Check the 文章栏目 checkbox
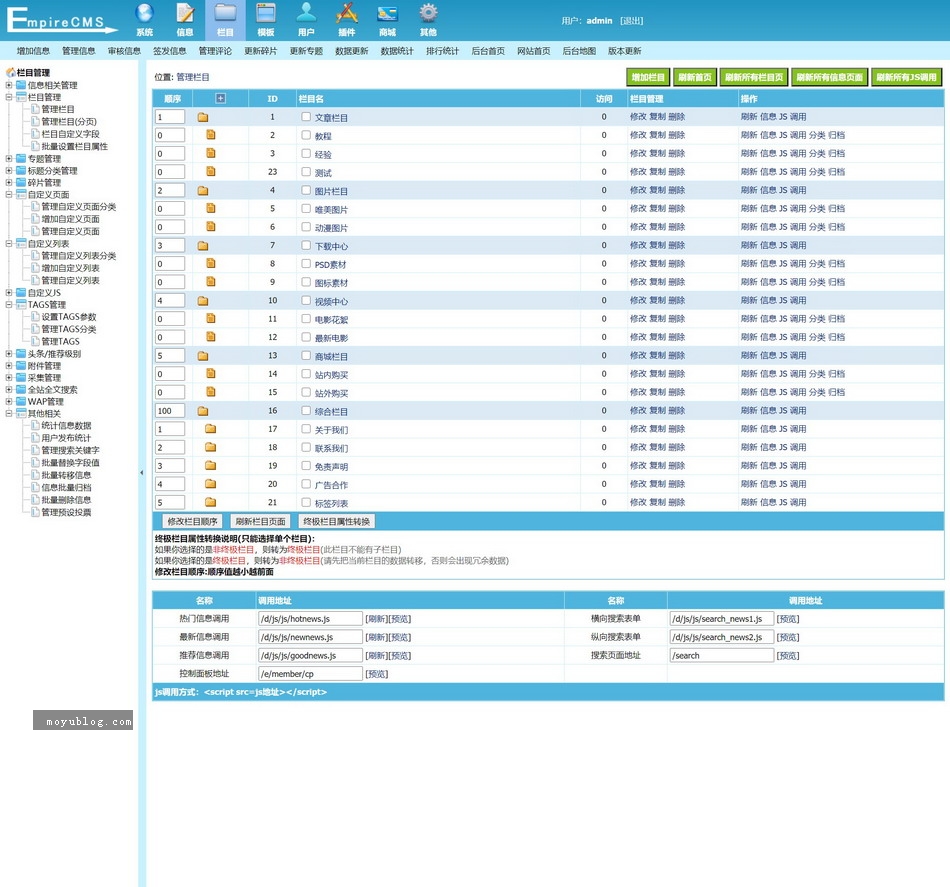Screen dimensions: 950x887 (306, 116)
